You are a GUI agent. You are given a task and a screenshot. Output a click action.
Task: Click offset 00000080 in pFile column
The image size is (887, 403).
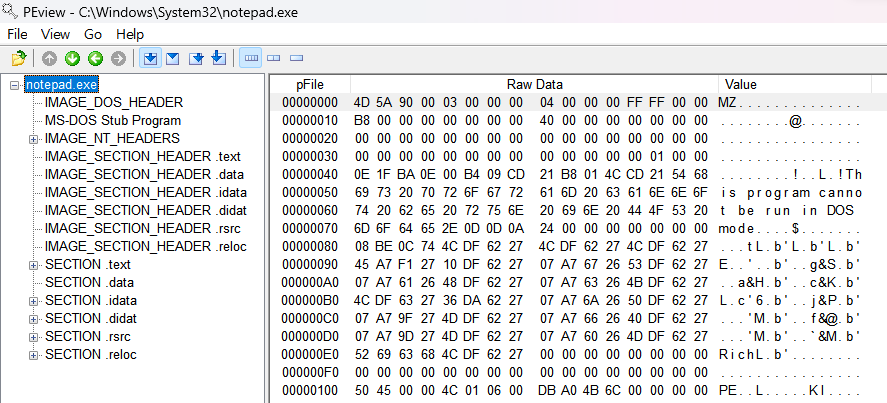(310, 246)
